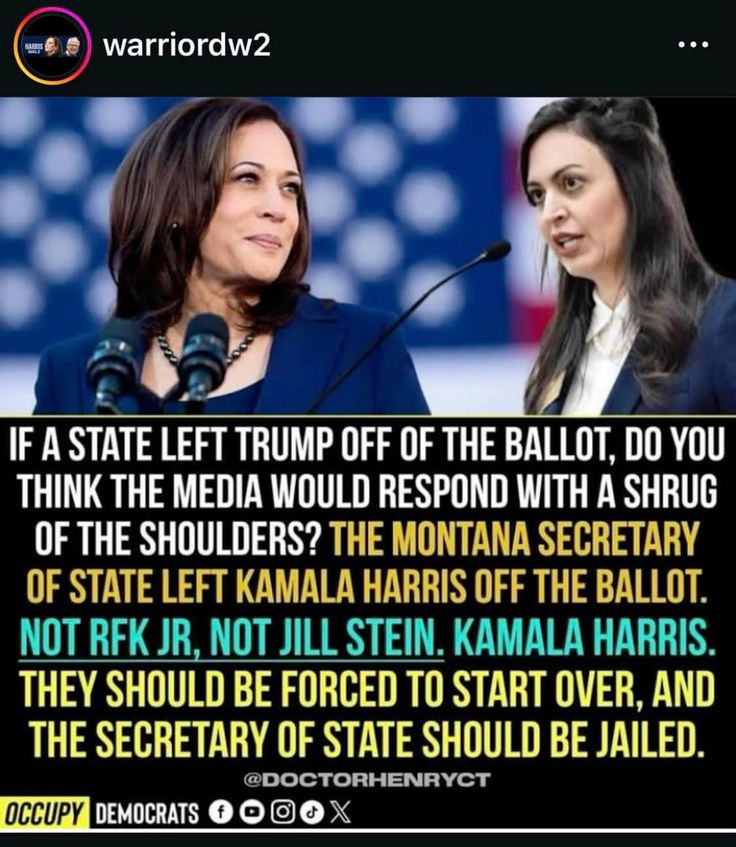Tap the YouTube icon in footer

[x=251, y=812]
